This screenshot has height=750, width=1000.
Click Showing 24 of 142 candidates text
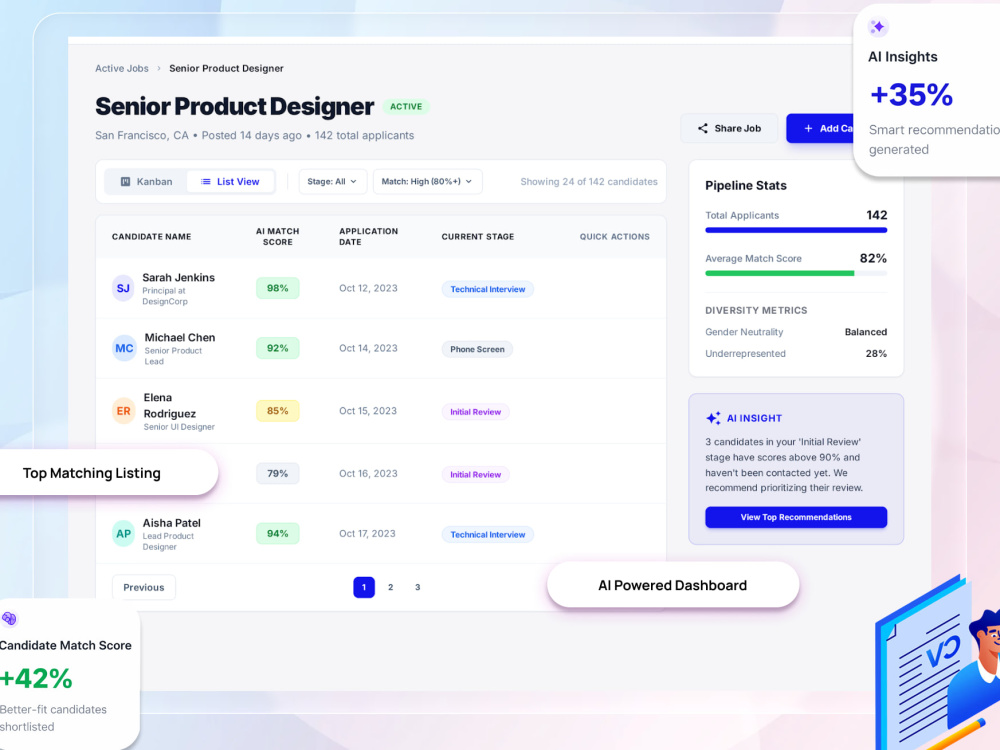coord(589,182)
